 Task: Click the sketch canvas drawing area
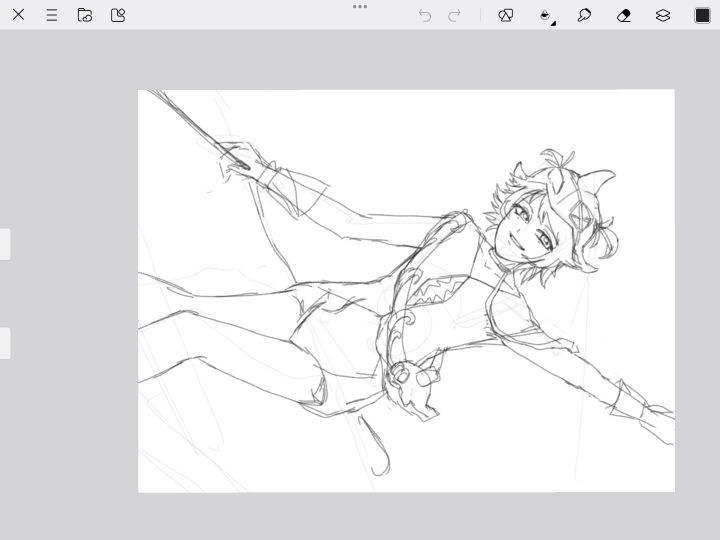406,291
